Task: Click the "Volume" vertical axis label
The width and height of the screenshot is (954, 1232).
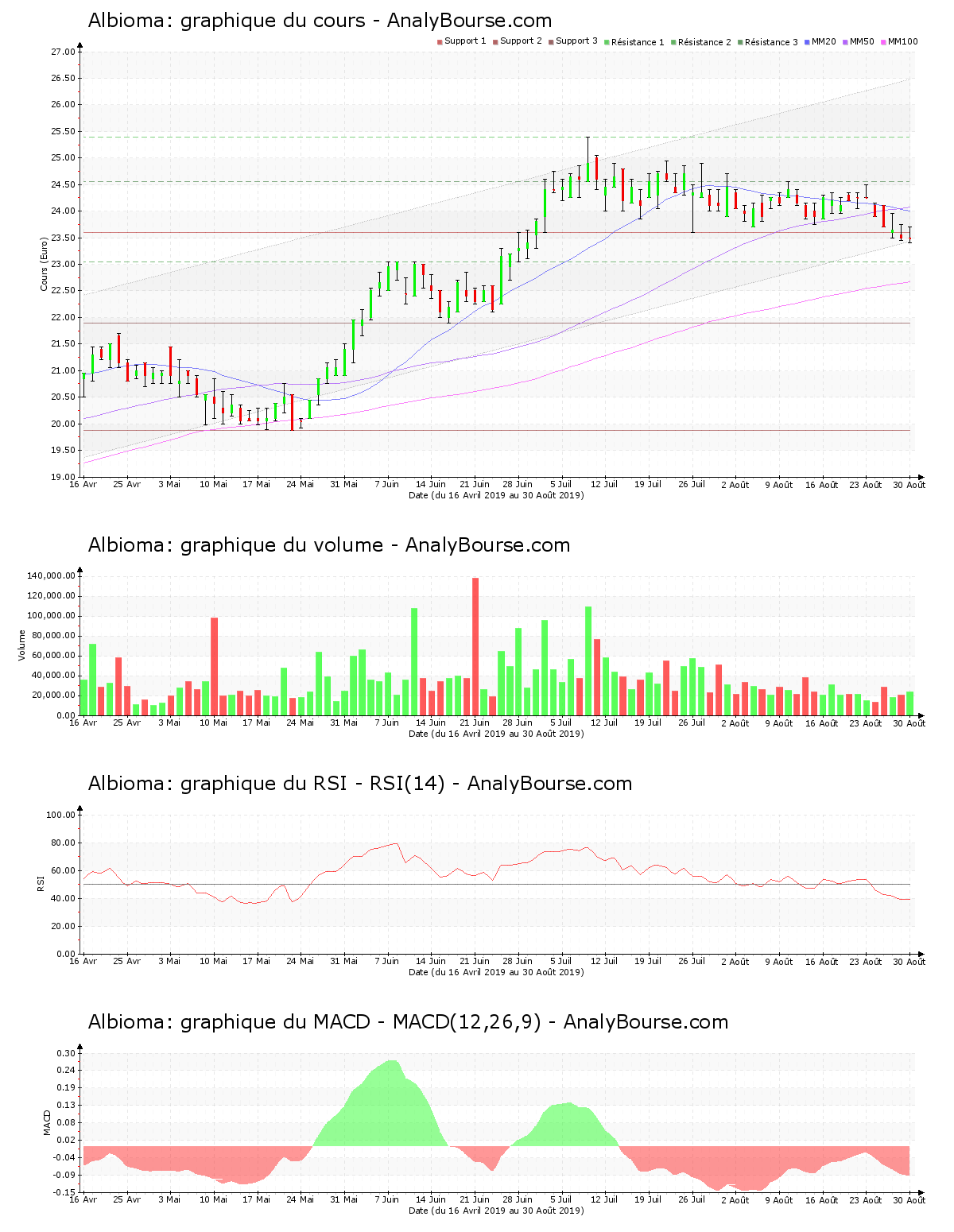Action: coord(22,645)
